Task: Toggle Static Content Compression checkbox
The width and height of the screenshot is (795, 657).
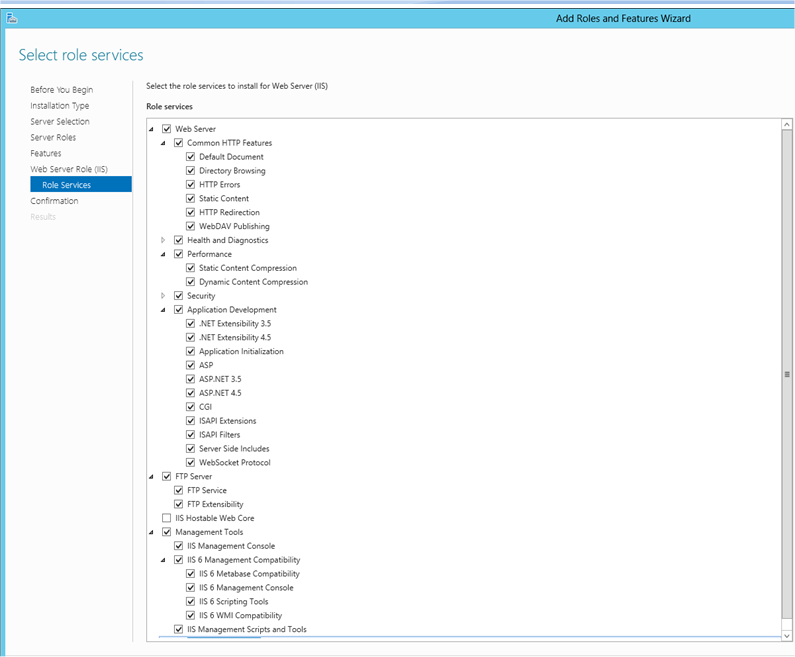Action: [x=191, y=268]
